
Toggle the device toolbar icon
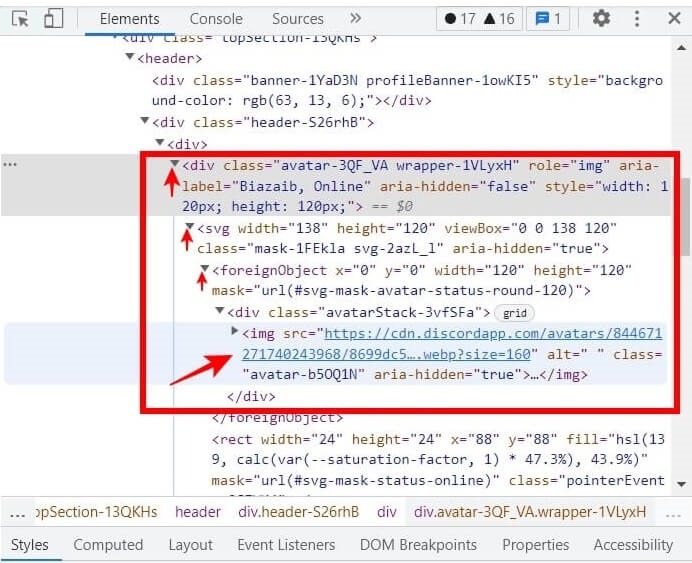[53, 19]
